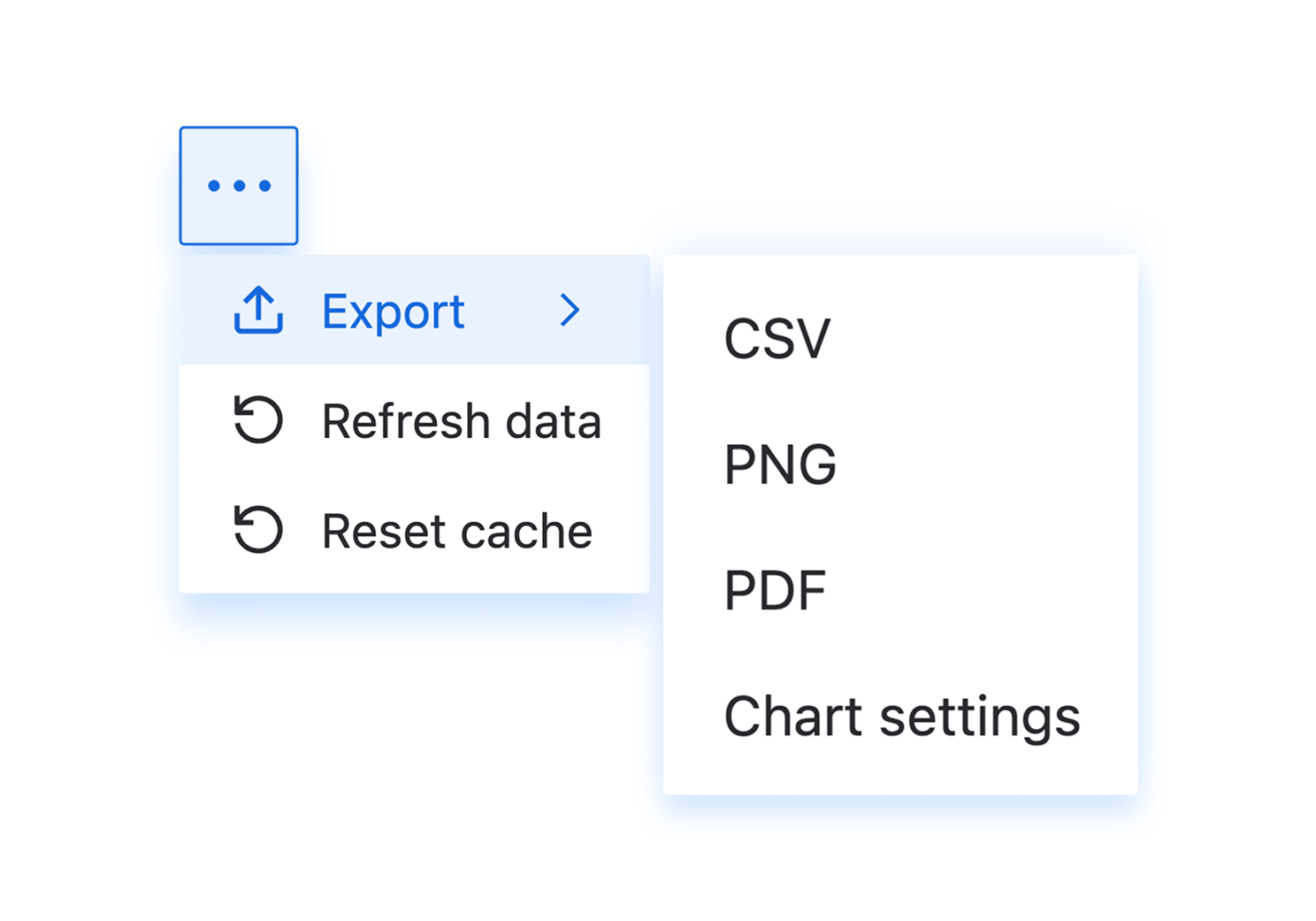This screenshot has width=1316, height=921.
Task: Choose Refresh data from the menu
Action: [461, 421]
